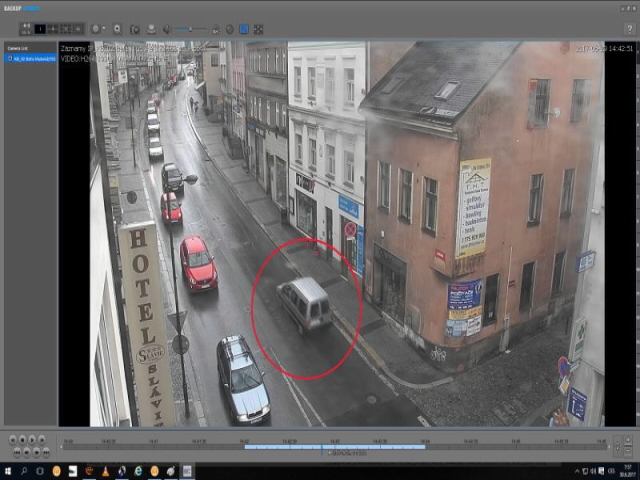The height and width of the screenshot is (480, 640).
Task: Zoom in the timeline with plus button
Action: pos(629,441)
